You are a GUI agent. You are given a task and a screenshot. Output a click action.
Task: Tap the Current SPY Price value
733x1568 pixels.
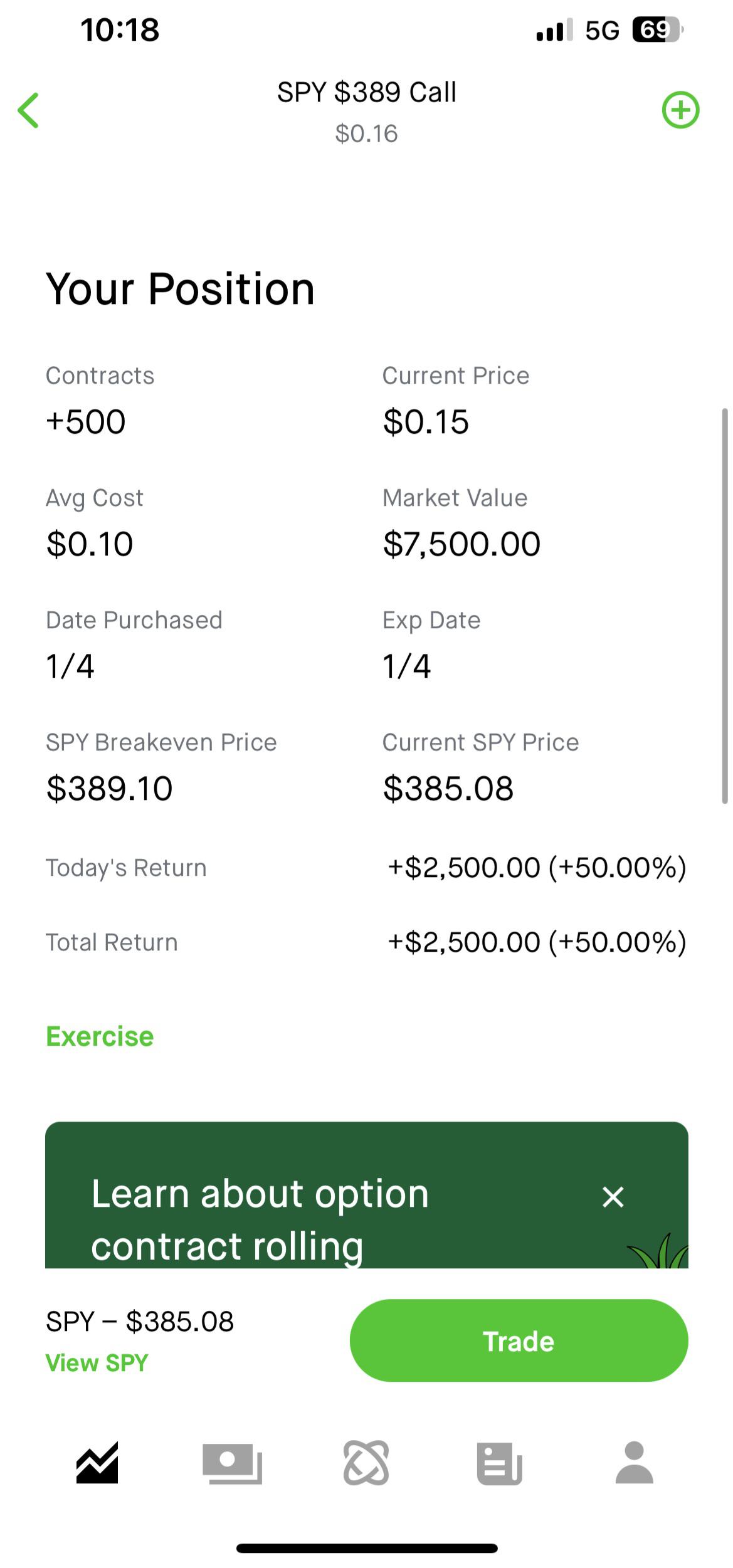(x=448, y=788)
